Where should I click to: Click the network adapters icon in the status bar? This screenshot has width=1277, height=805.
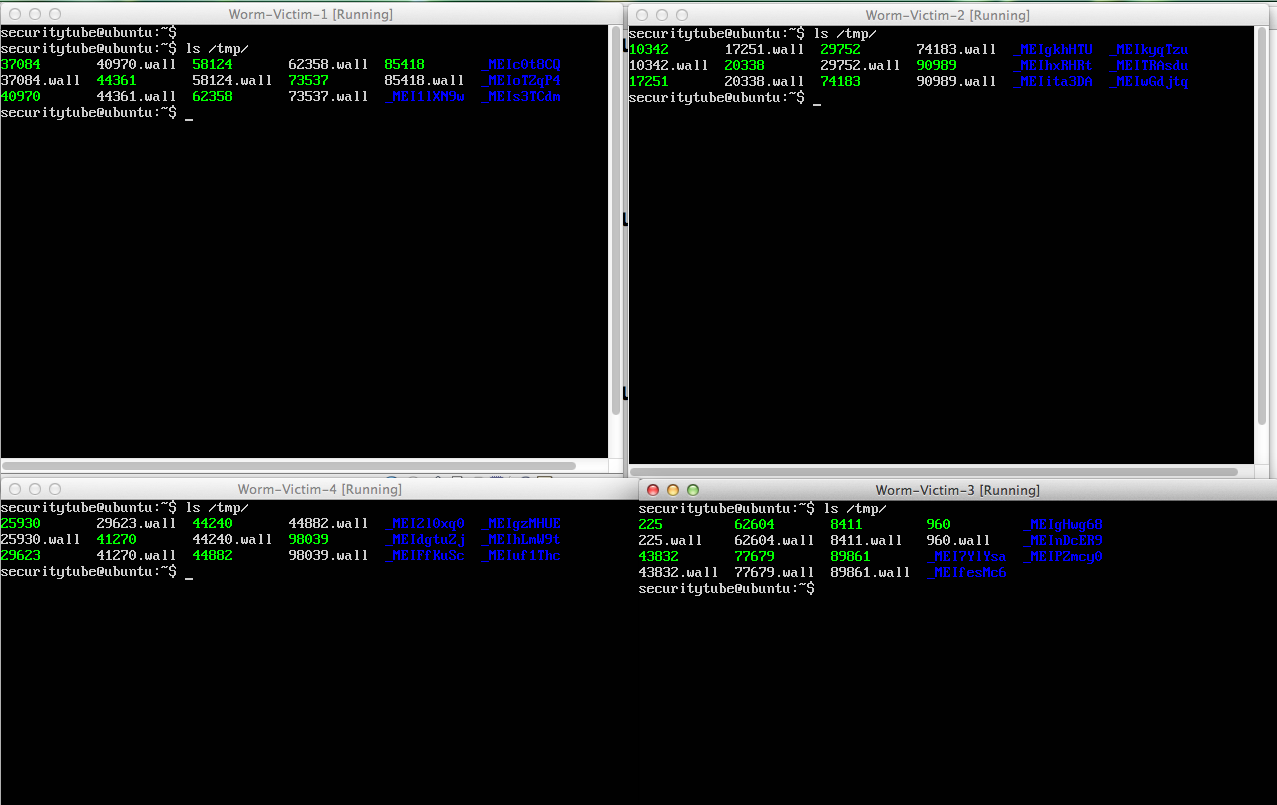coord(456,478)
